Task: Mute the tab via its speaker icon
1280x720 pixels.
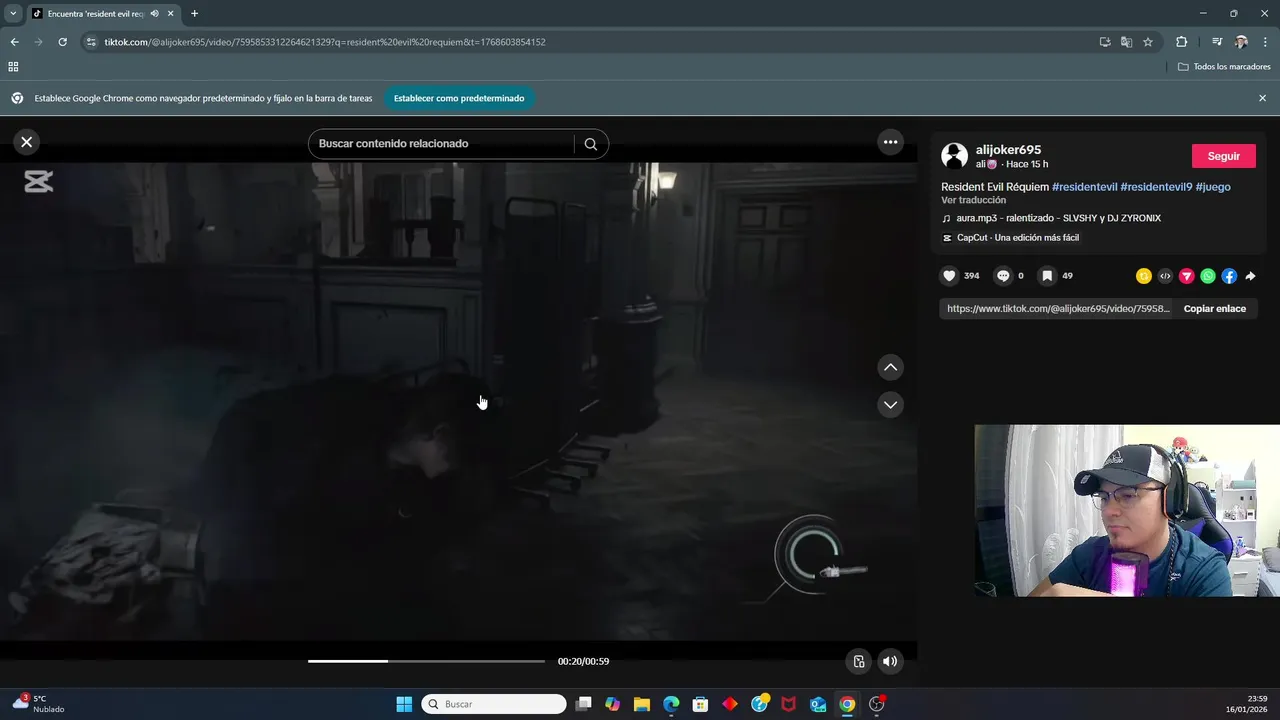Action: (155, 14)
